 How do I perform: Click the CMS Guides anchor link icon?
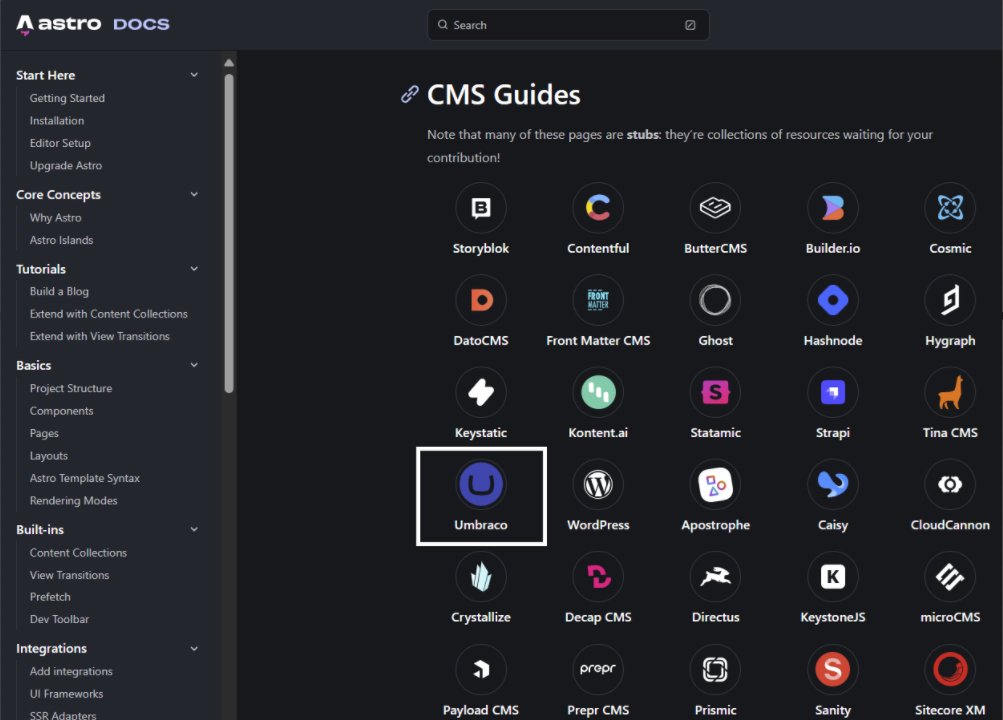pos(409,95)
